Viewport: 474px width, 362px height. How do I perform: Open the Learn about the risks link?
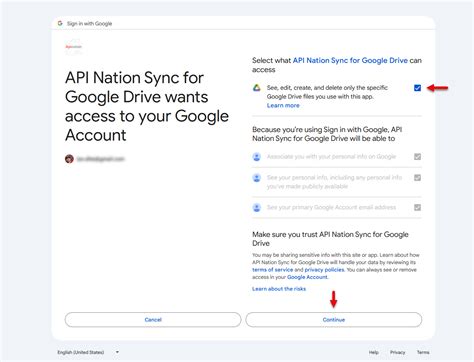click(279, 289)
